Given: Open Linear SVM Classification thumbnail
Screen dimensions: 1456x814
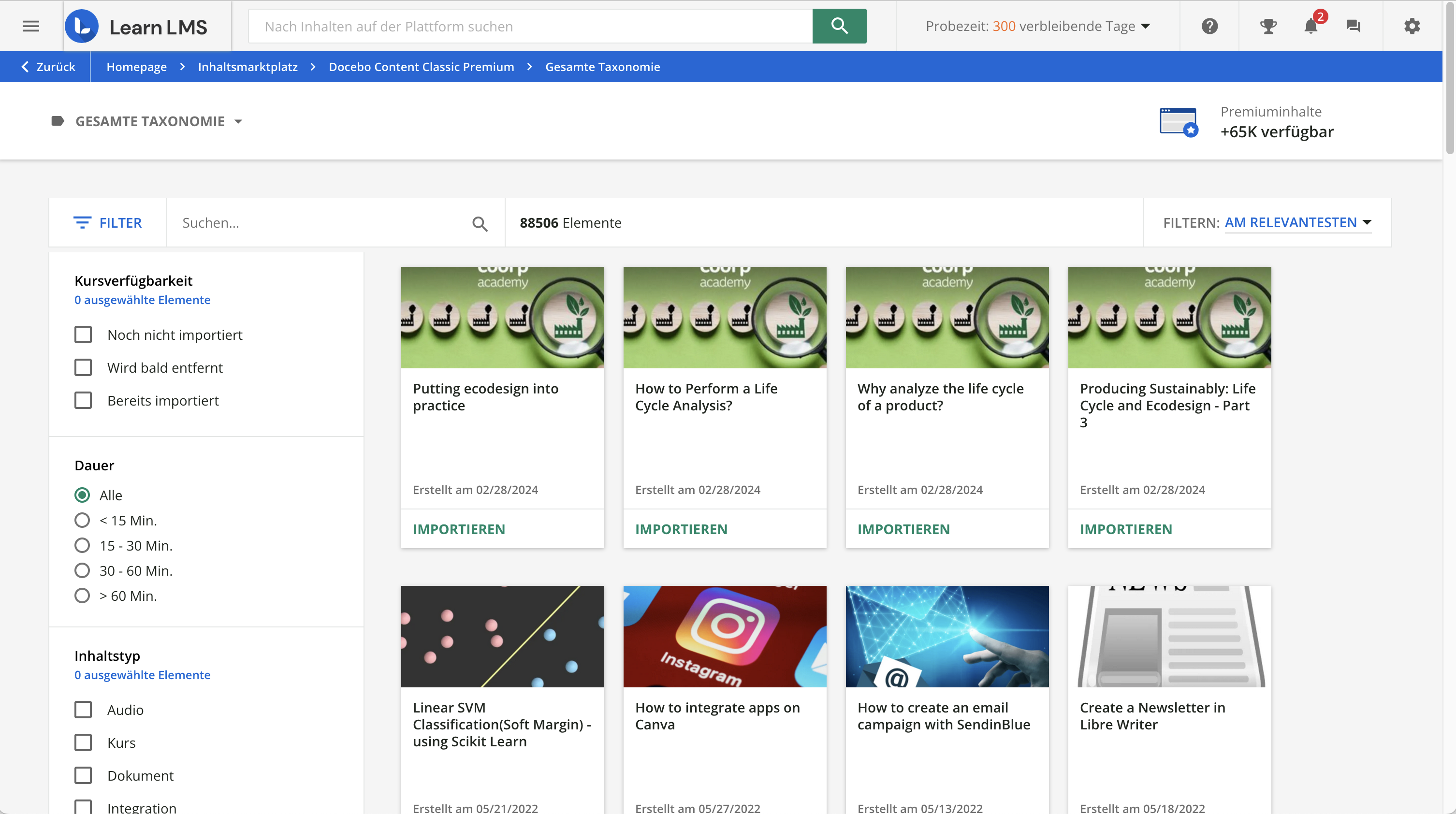Looking at the screenshot, I should [x=502, y=637].
